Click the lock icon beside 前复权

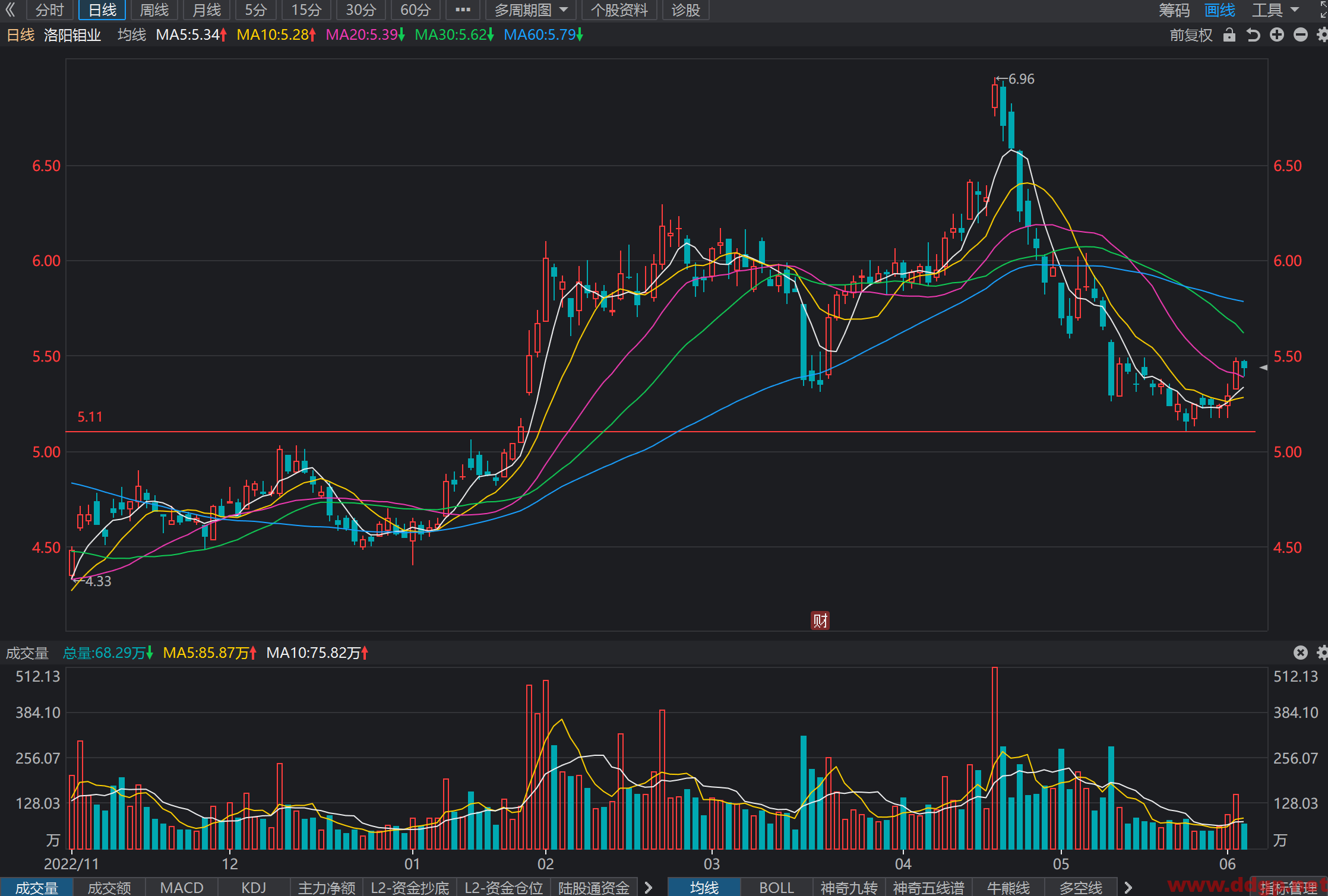(x=1229, y=35)
